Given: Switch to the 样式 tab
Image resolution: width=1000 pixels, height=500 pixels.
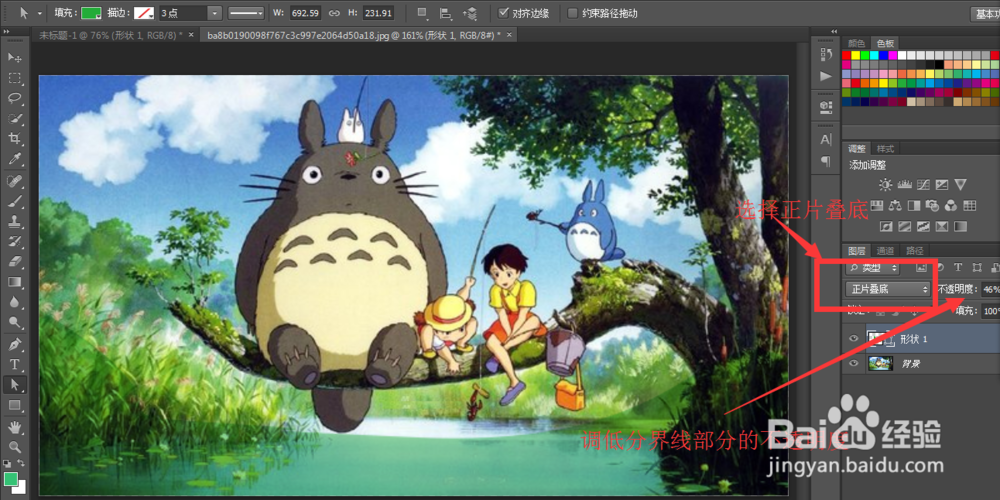Looking at the screenshot, I should [885, 149].
